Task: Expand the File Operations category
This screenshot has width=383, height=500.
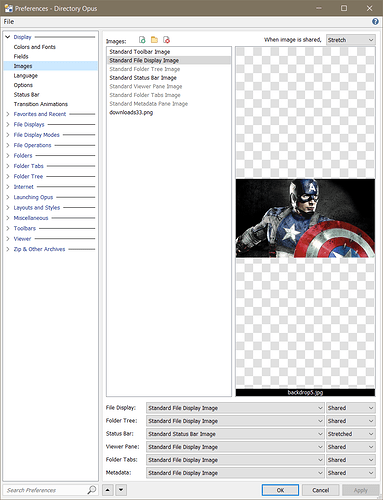Action: click(x=8, y=145)
